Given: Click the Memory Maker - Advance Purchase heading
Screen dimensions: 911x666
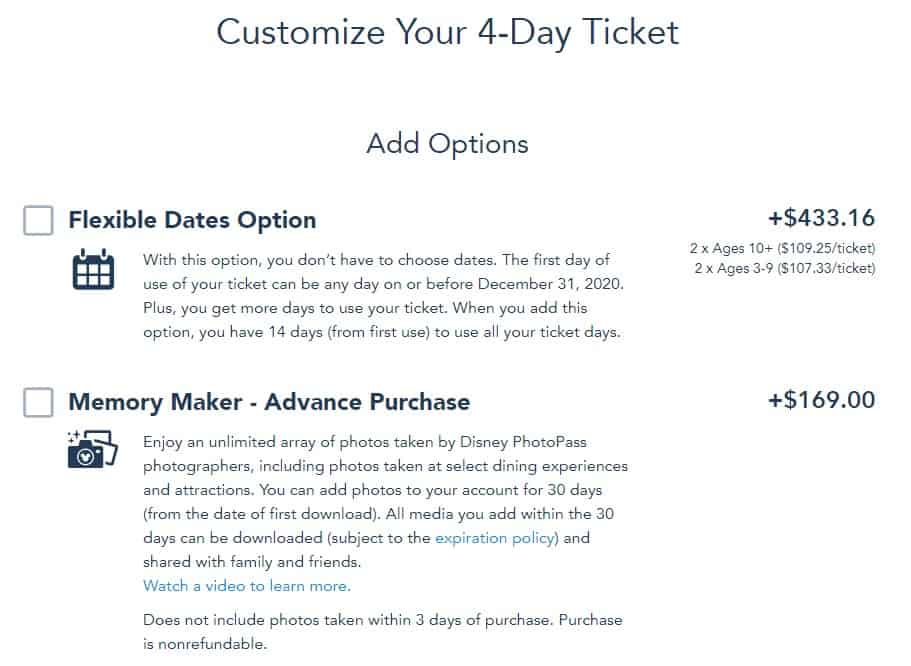Looking at the screenshot, I should coord(269,402).
